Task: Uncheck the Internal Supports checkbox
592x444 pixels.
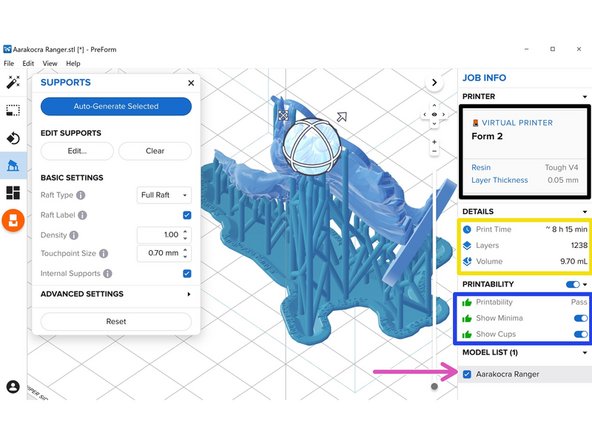Action: (187, 273)
